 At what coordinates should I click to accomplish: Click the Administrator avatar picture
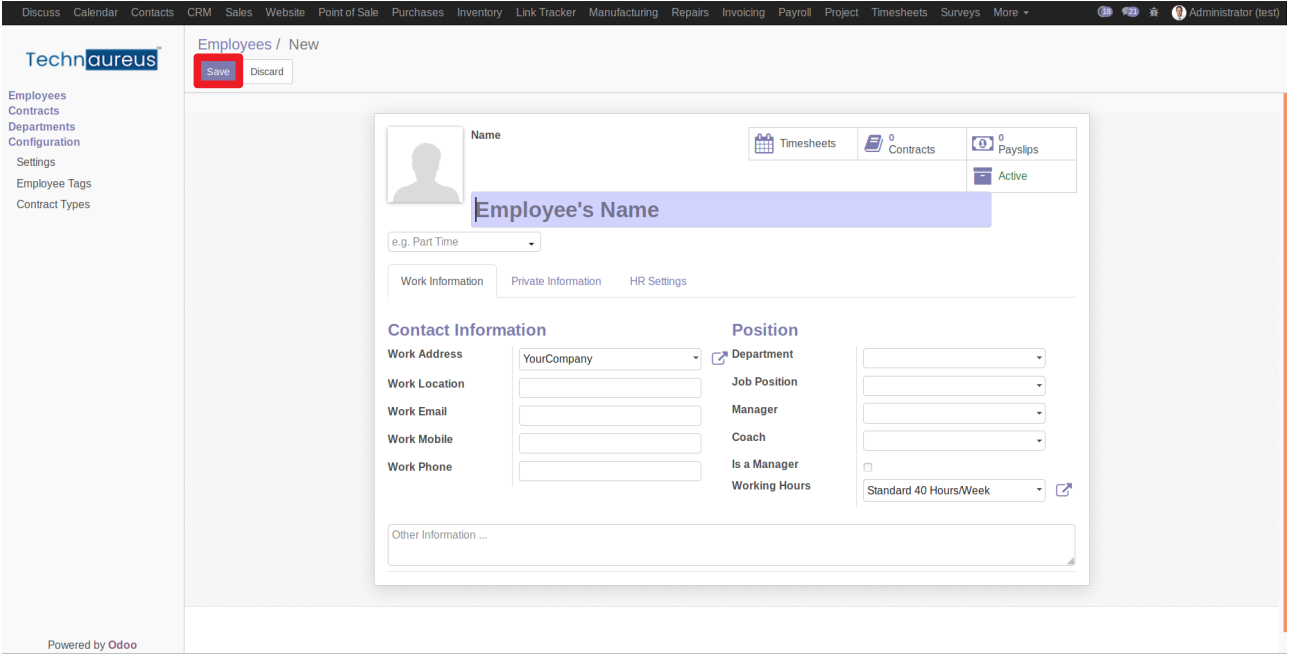point(1179,13)
